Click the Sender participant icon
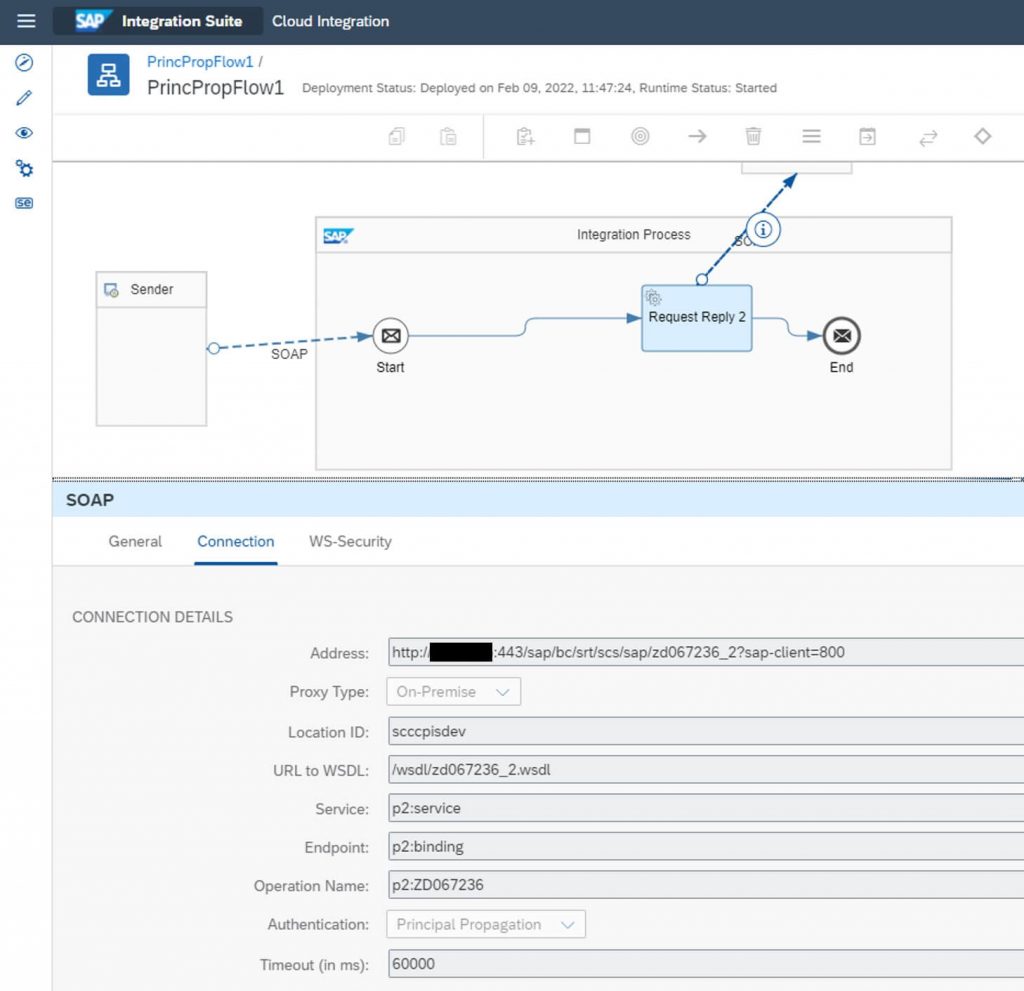Viewport: 1024px width, 991px height. pos(112,290)
